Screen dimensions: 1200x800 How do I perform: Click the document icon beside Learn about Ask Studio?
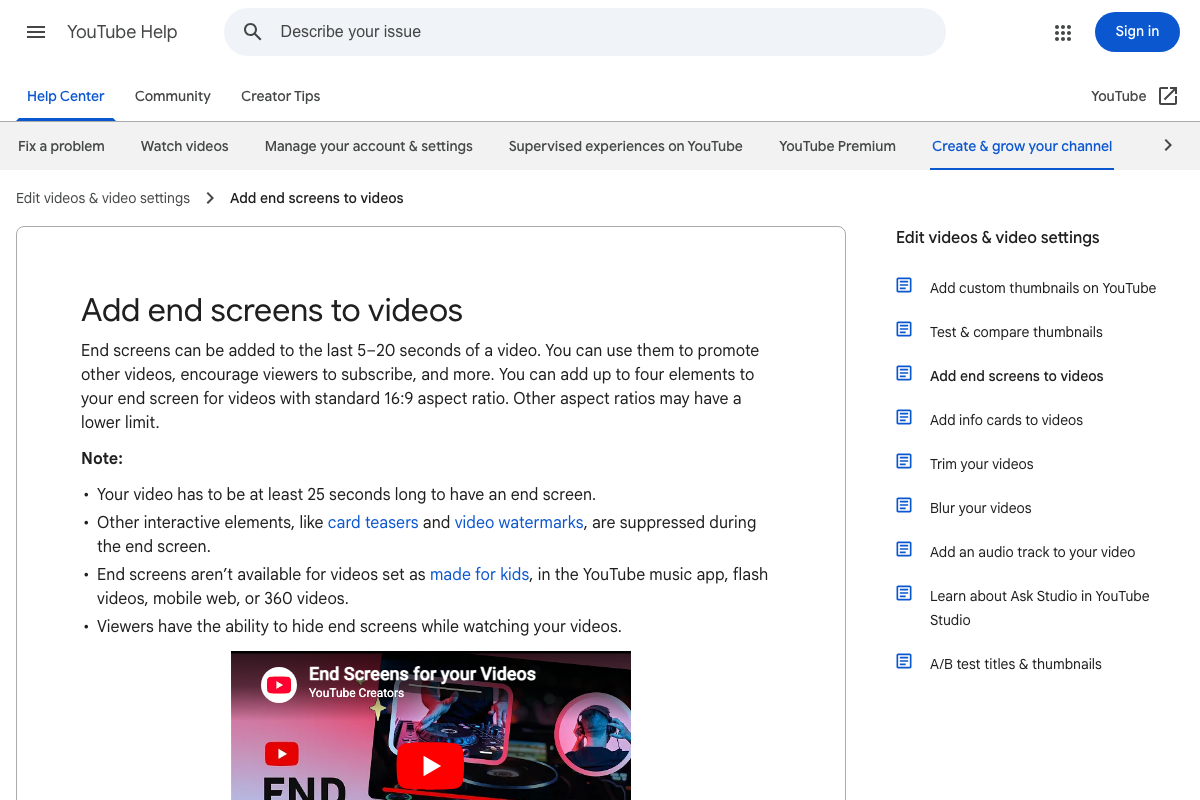point(904,594)
